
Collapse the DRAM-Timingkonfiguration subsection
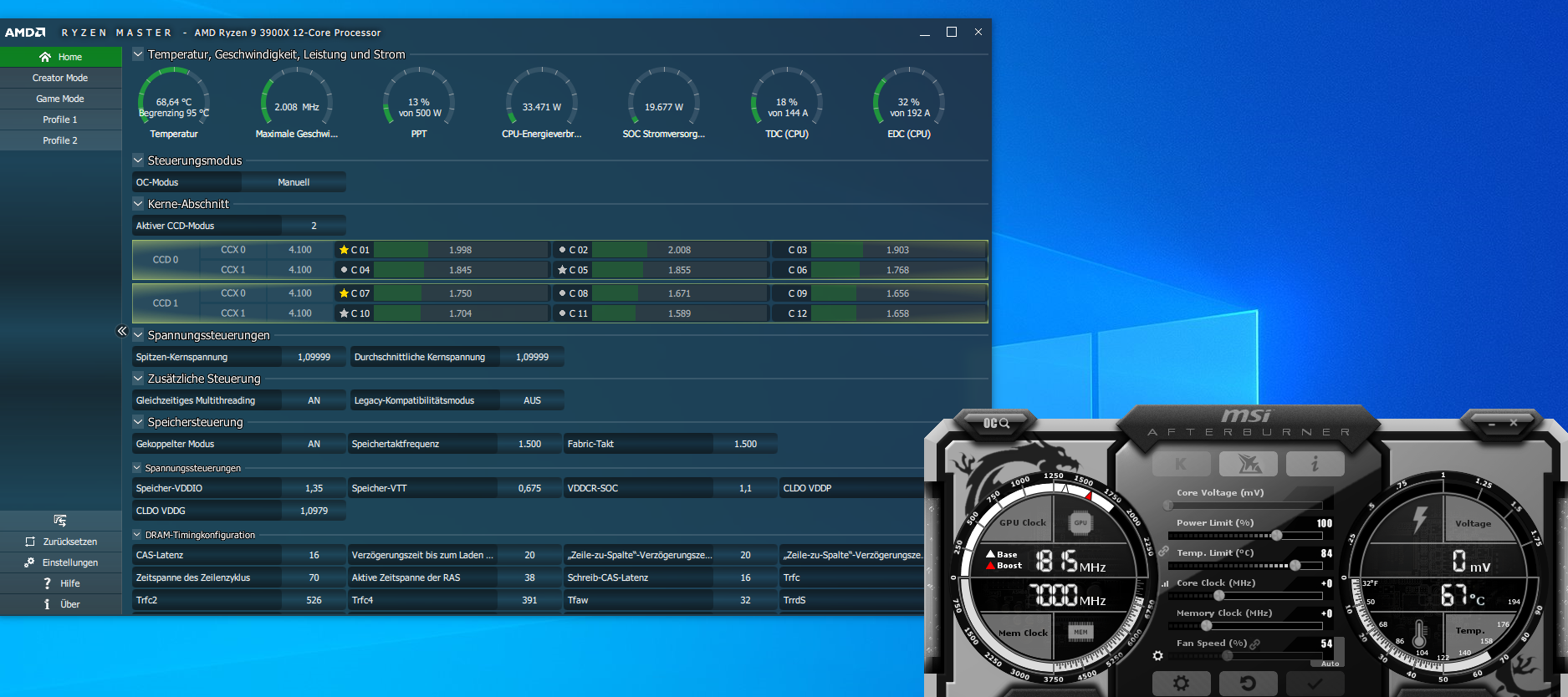pos(137,535)
